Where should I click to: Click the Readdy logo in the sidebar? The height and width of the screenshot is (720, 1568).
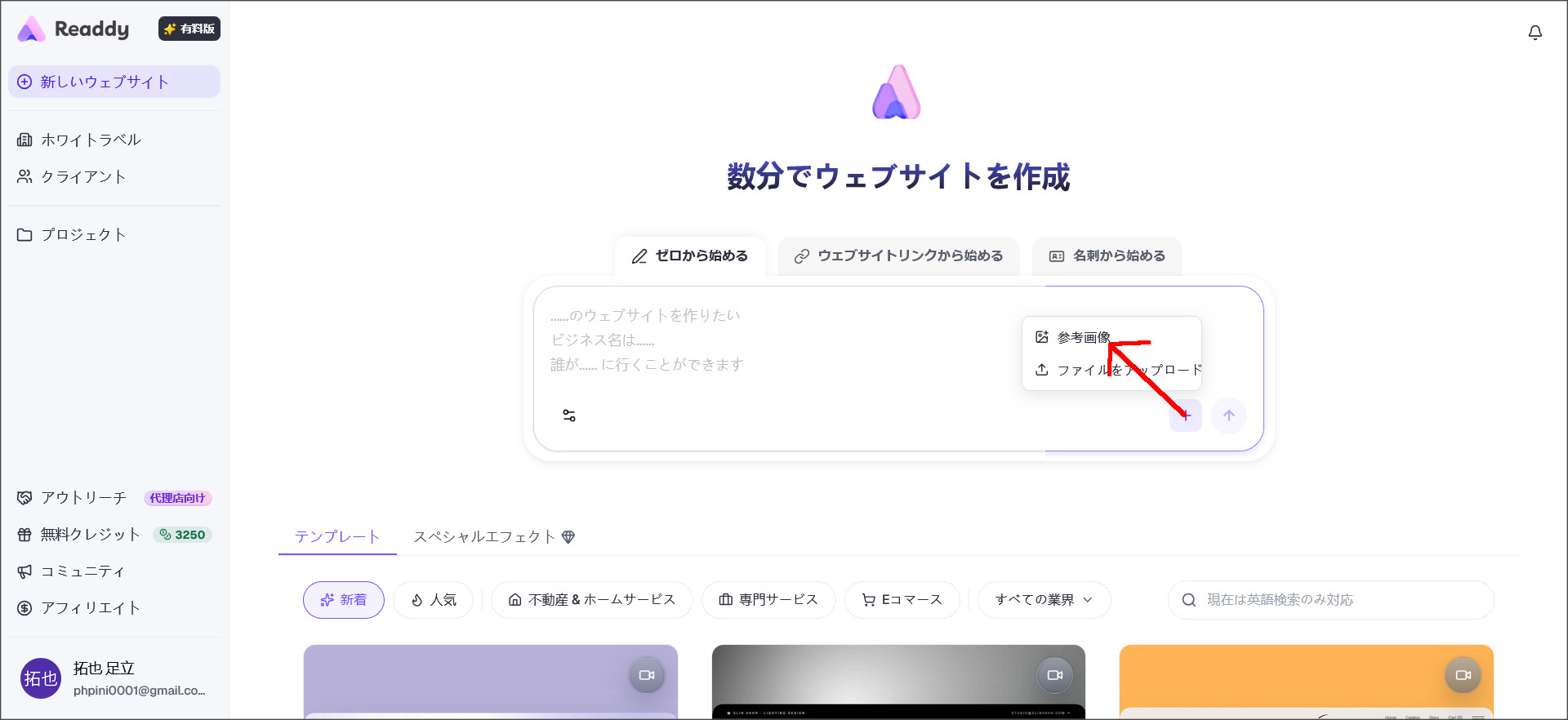point(73,29)
